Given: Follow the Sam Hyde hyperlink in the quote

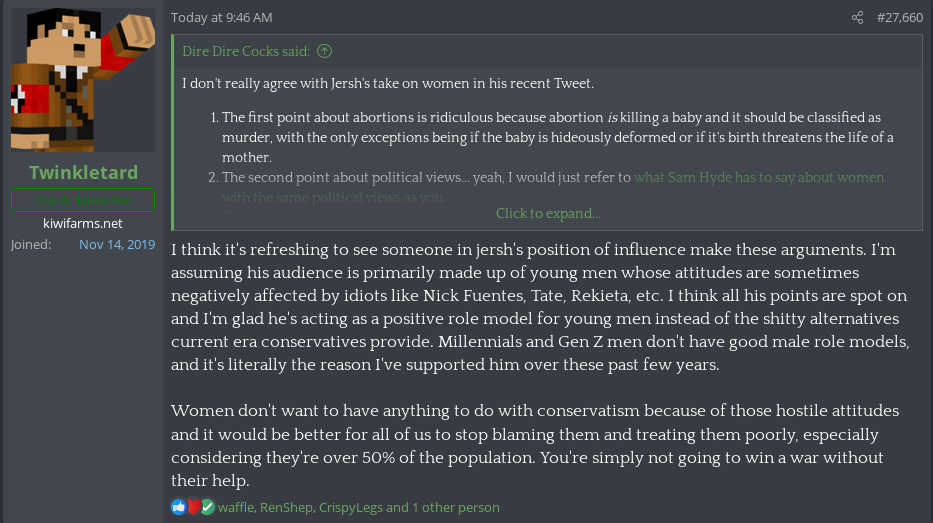Looking at the screenshot, I should tap(759, 177).
